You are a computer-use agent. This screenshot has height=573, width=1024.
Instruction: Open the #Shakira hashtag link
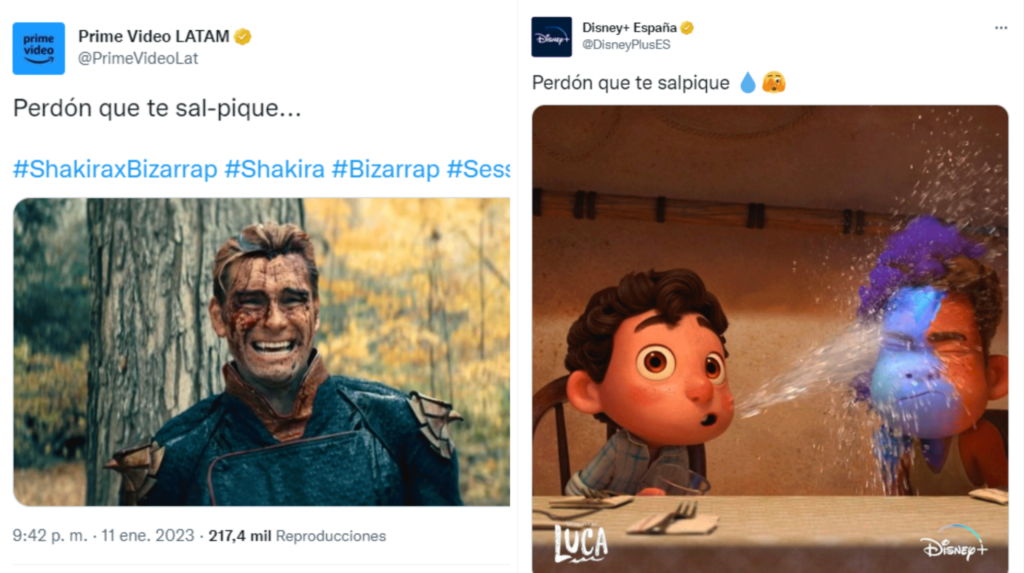click(x=274, y=169)
